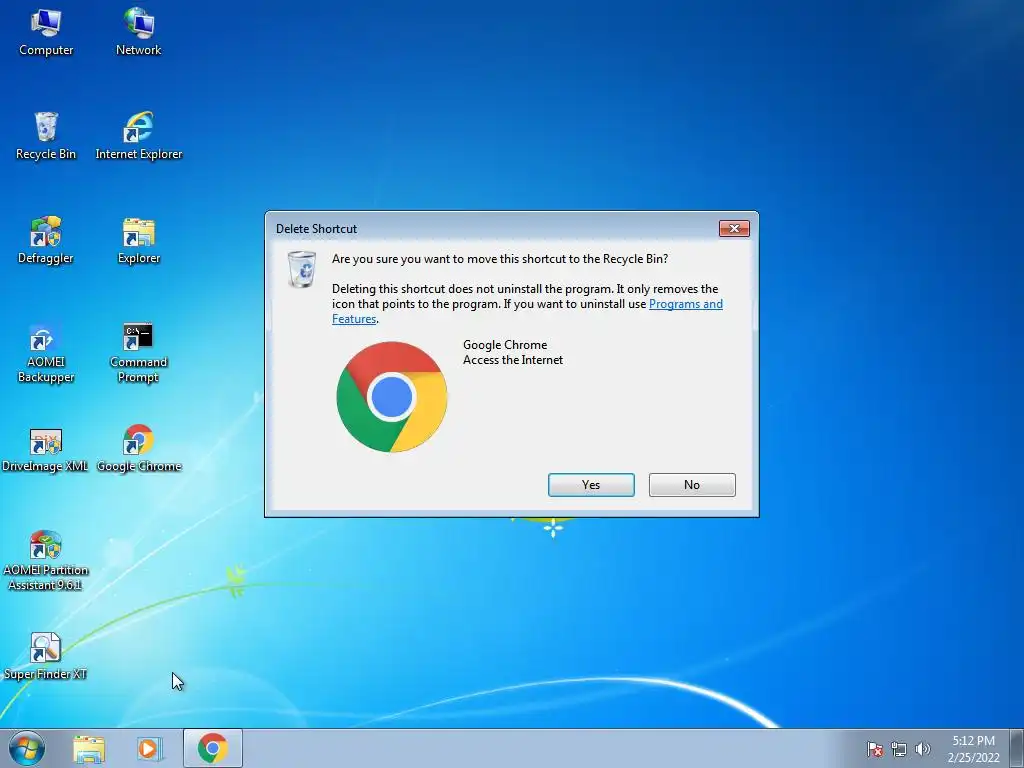Click the 'Google Chrome' name text in the dialog
The height and width of the screenshot is (768, 1024).
(x=505, y=345)
